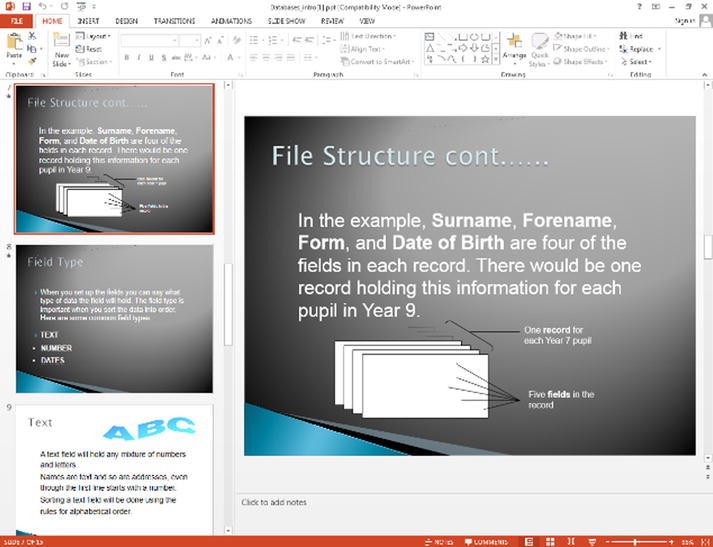Screen dimensions: 713x547
Task: Open the Select dropdown in Editing group
Action: point(636,61)
